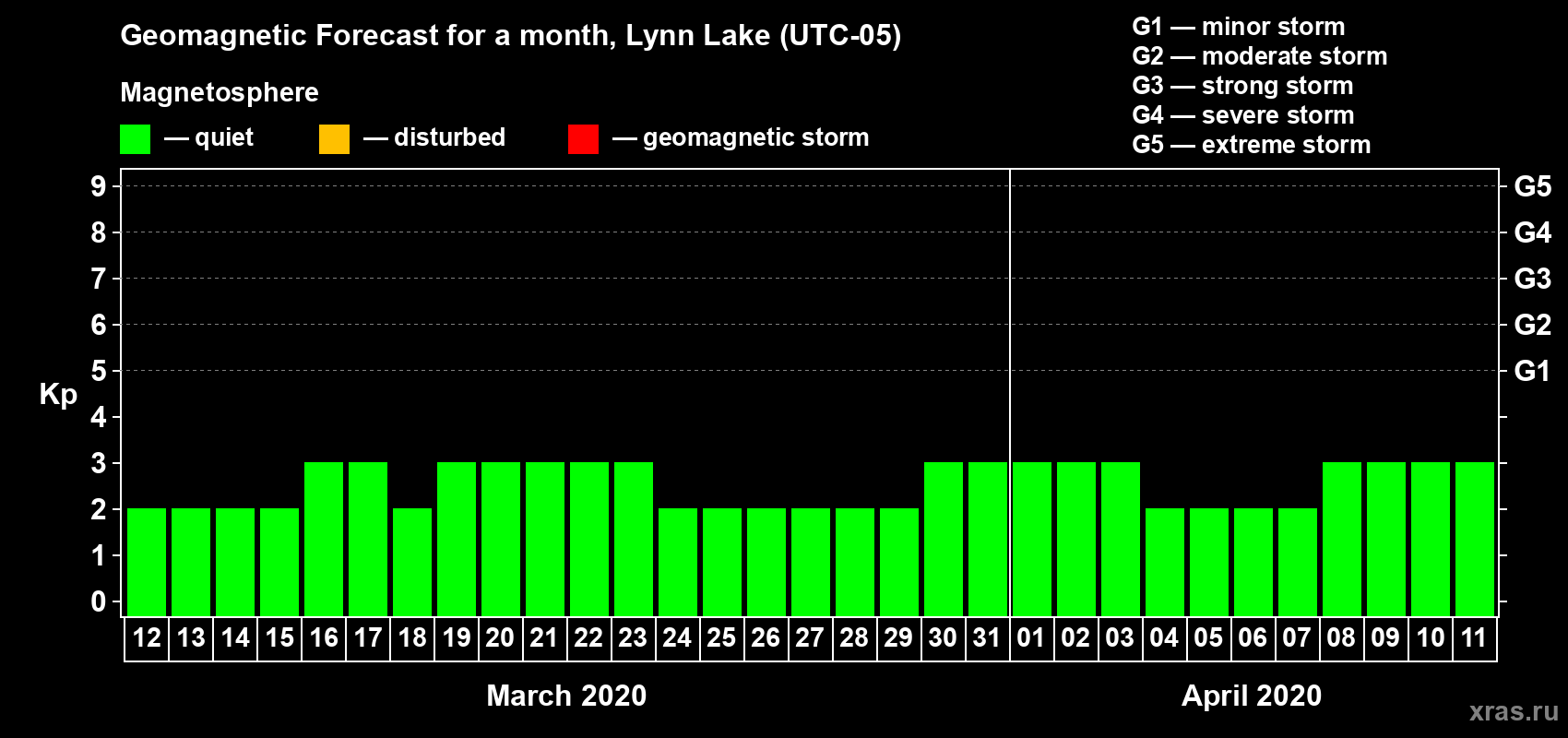
Task: Click the 'G3 — strong storm' legend line
Action: 1243,86
